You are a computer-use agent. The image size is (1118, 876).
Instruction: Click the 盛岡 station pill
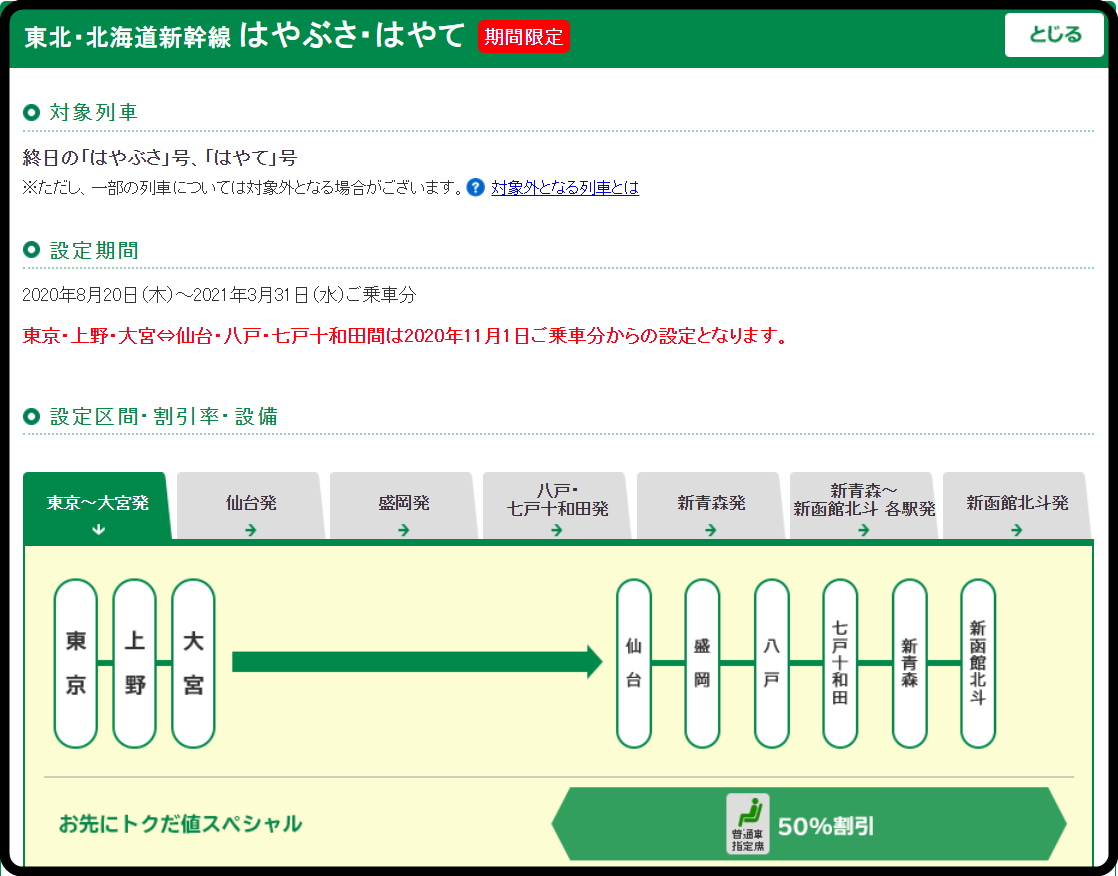[x=702, y=664]
